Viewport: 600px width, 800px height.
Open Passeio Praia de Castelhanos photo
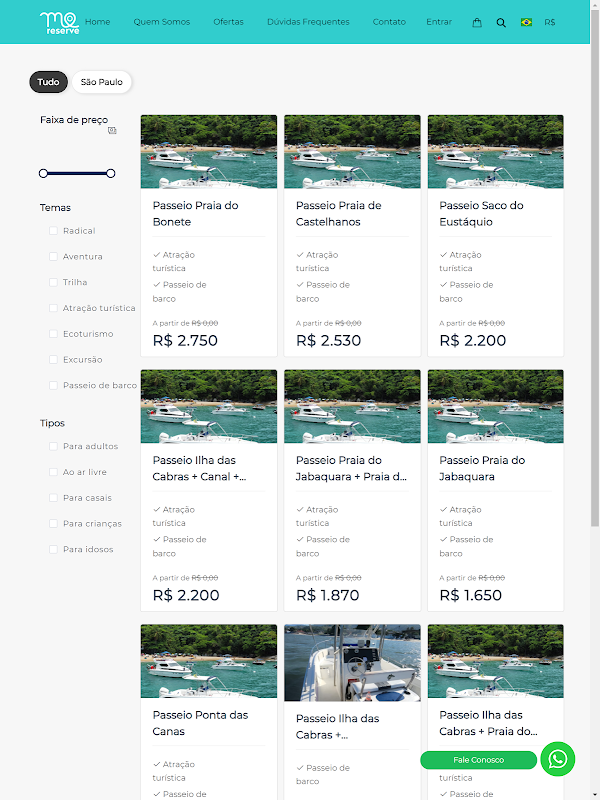pyautogui.click(x=352, y=152)
